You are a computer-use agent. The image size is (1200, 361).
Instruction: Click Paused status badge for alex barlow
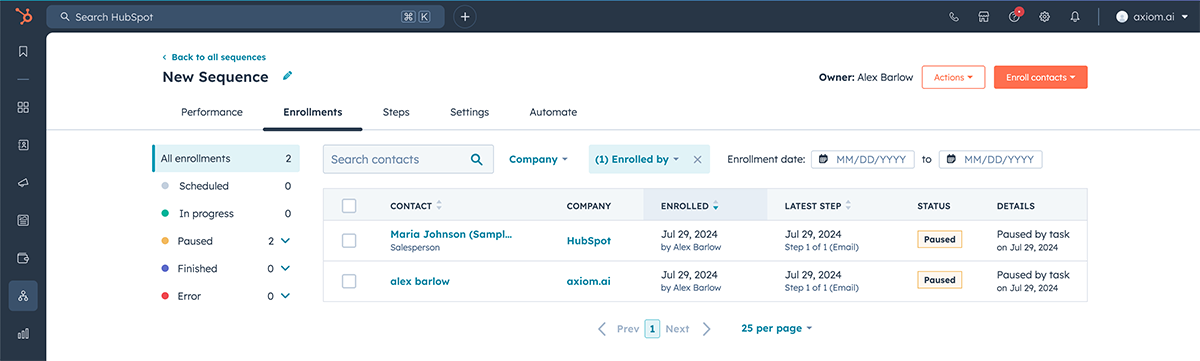click(x=940, y=281)
